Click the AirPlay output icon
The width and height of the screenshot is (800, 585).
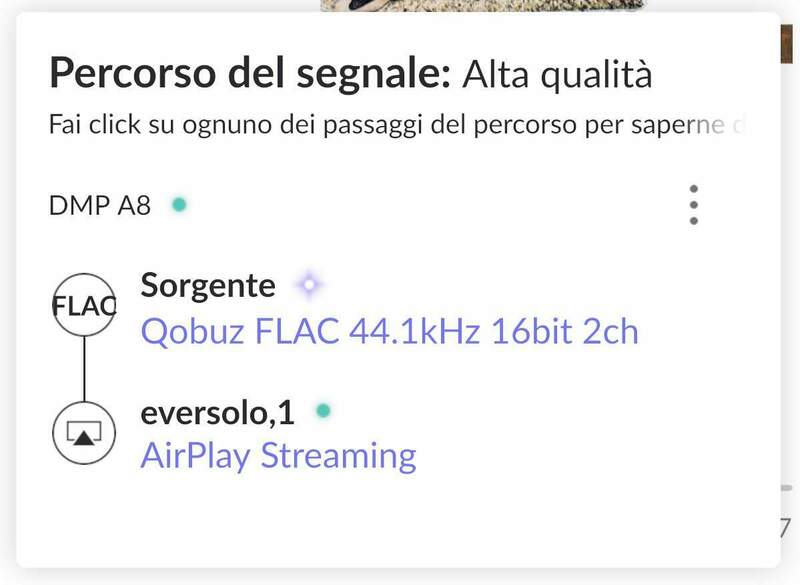click(x=84, y=432)
